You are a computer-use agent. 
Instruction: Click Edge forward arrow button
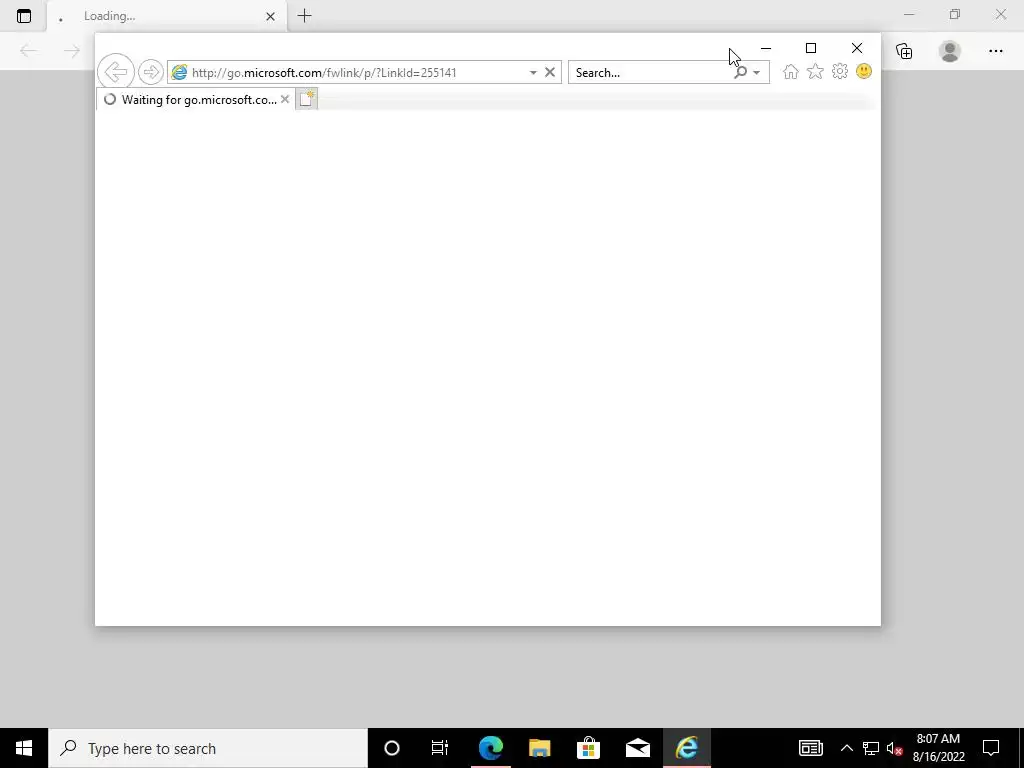[72, 51]
